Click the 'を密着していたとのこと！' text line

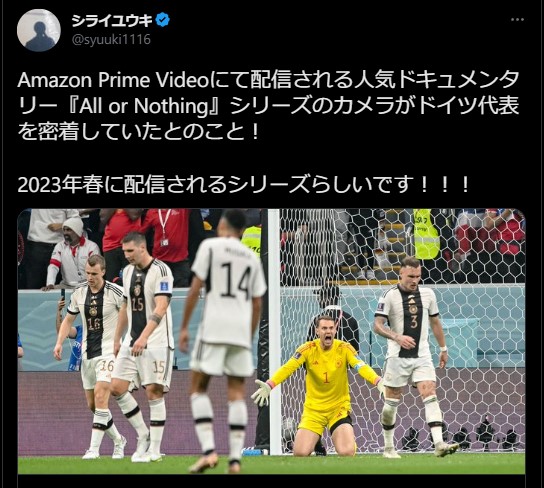pos(139,132)
